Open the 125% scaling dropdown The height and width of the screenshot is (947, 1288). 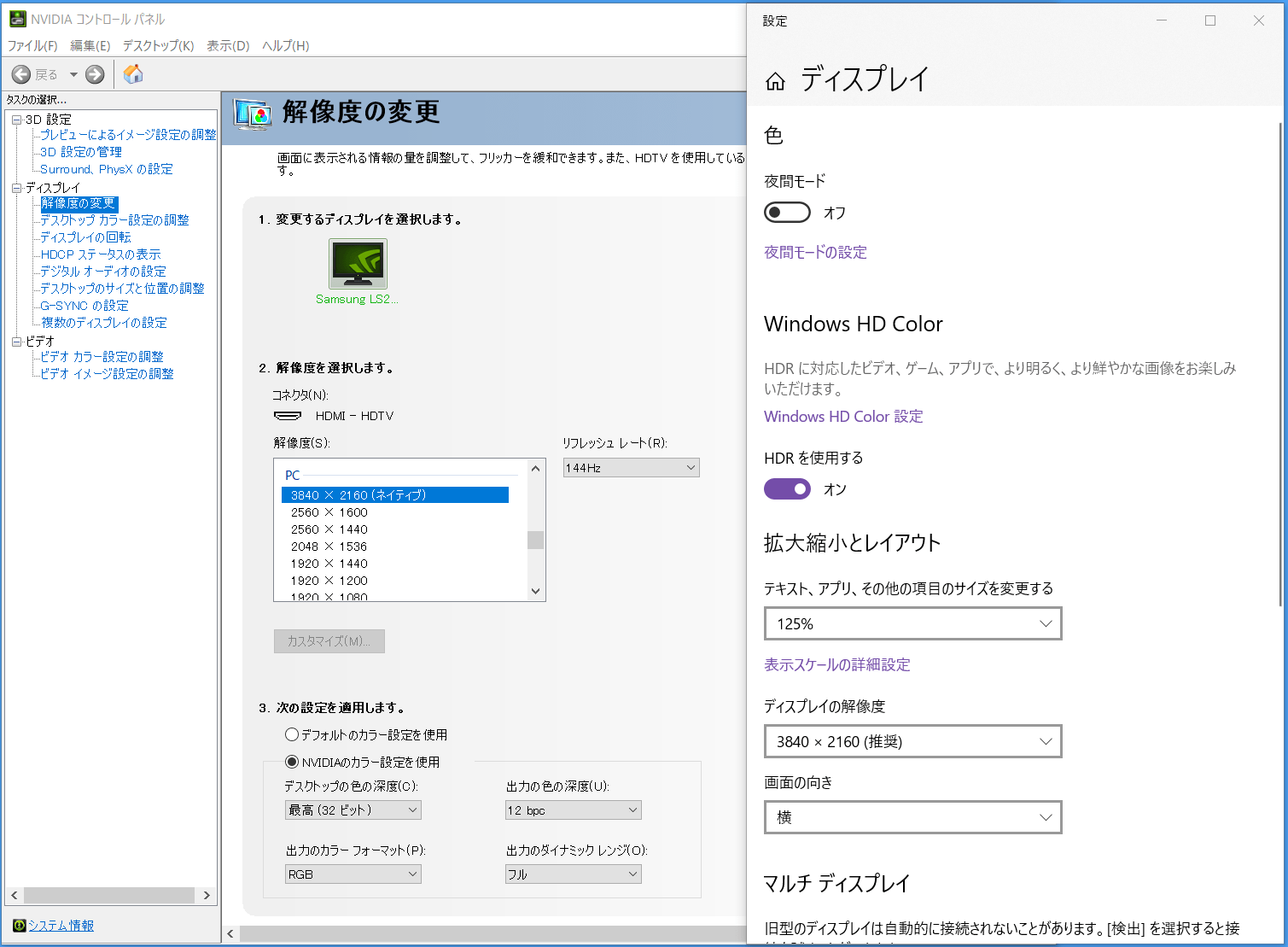[x=913, y=624]
